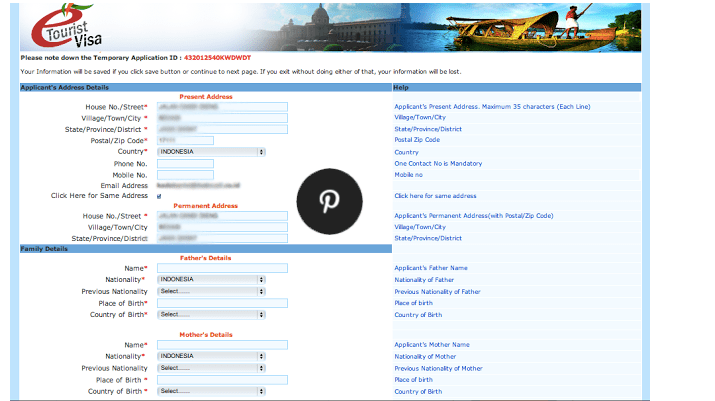
Task: Click the present State/Province/District field
Action: pyautogui.click(x=221, y=129)
